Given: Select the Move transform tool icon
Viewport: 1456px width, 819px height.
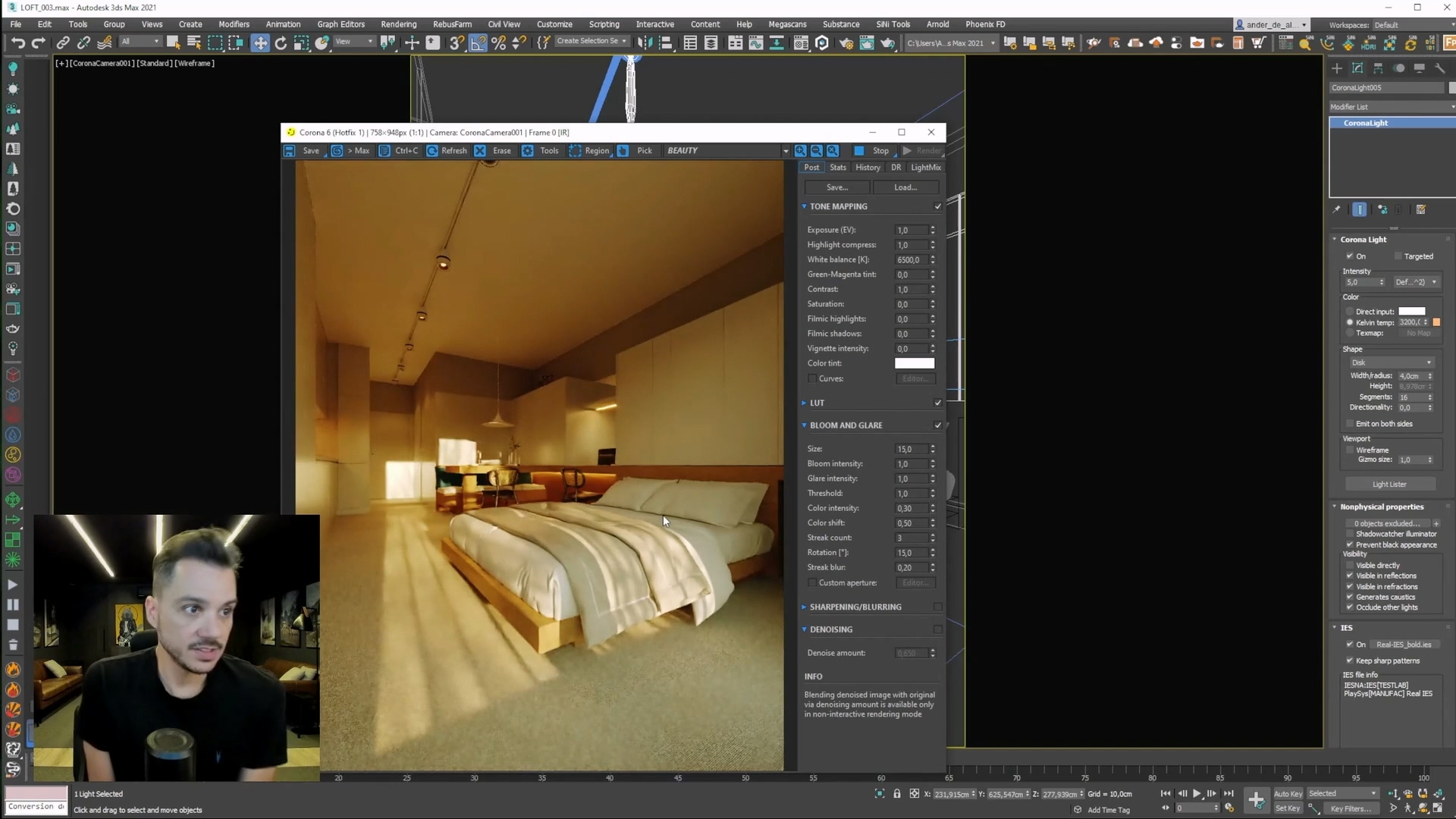Looking at the screenshot, I should (x=260, y=43).
